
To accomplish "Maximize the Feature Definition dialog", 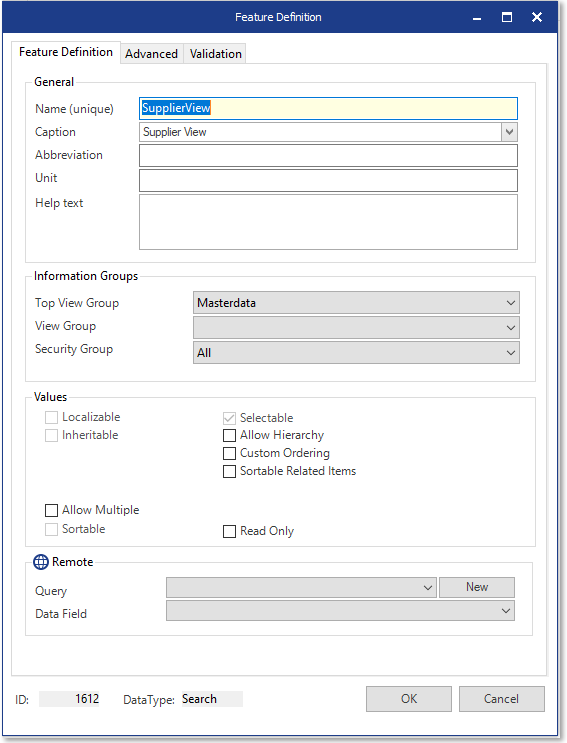I will coord(507,18).
